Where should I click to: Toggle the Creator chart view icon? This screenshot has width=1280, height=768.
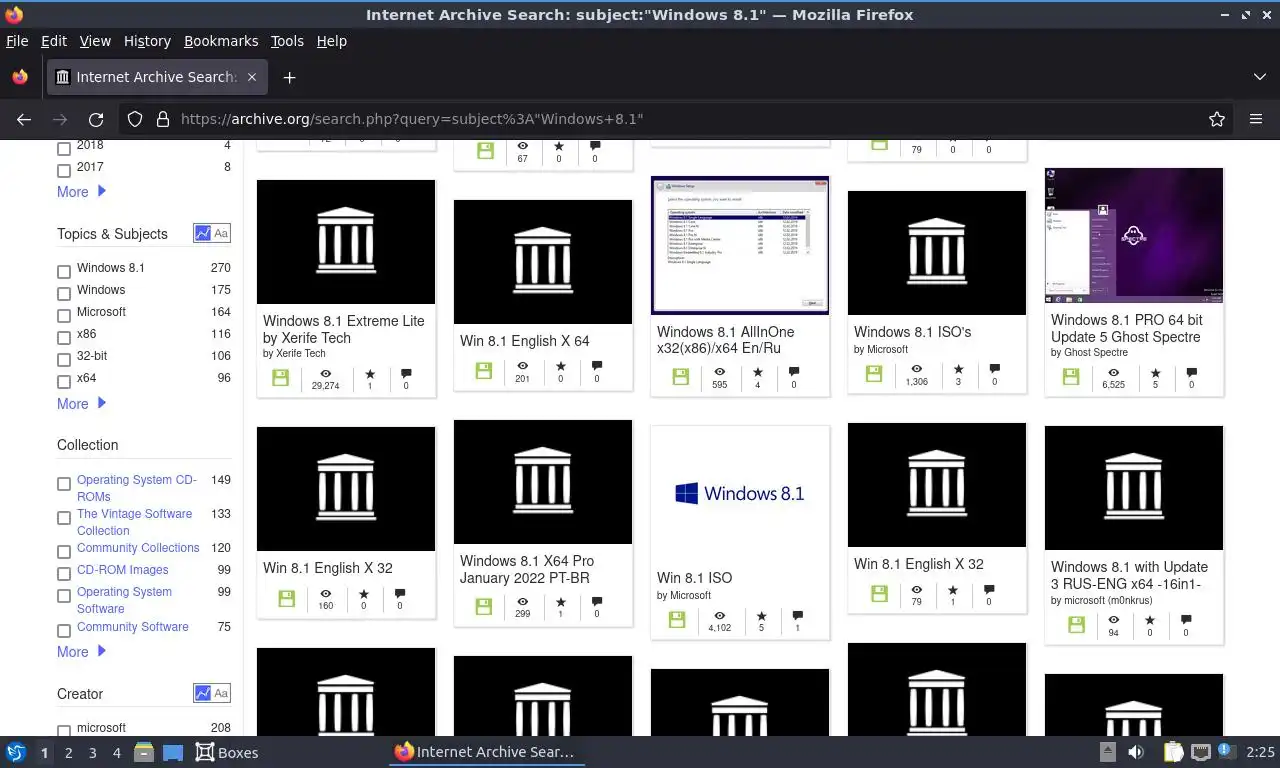coord(203,693)
